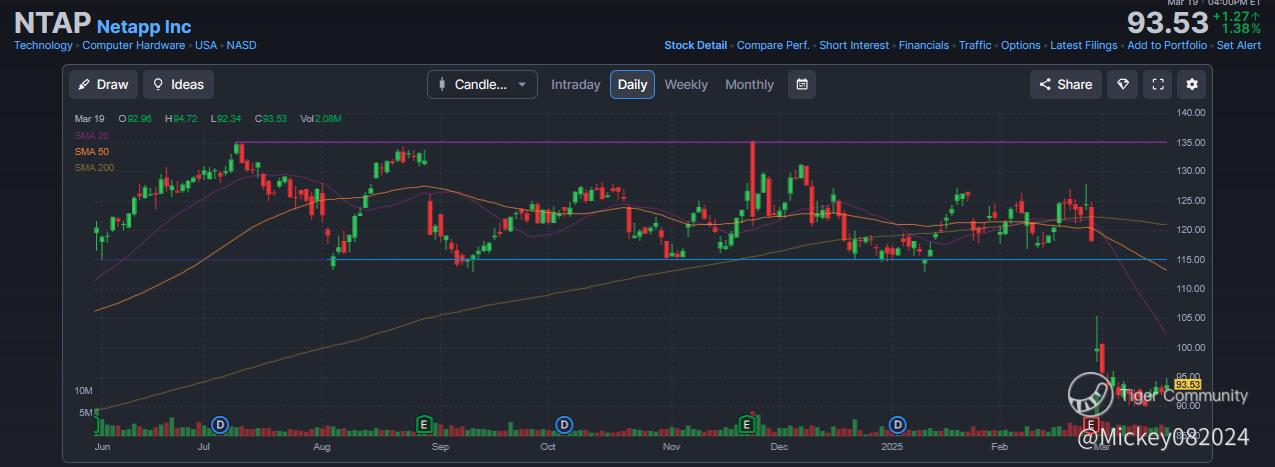Click the January 2025 dividend D marker

[x=899, y=424]
